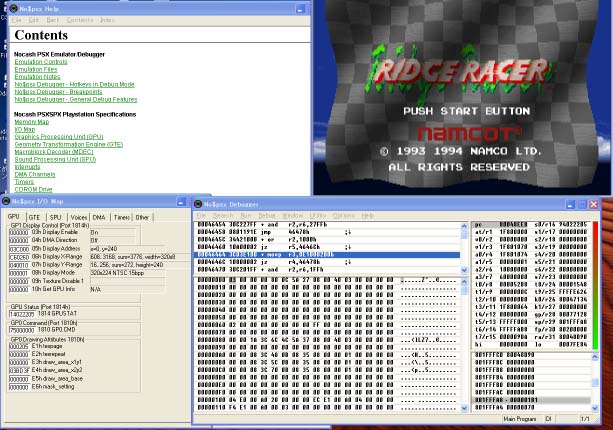Open the Timers help link
The width and height of the screenshot is (613, 430).
coord(24,182)
